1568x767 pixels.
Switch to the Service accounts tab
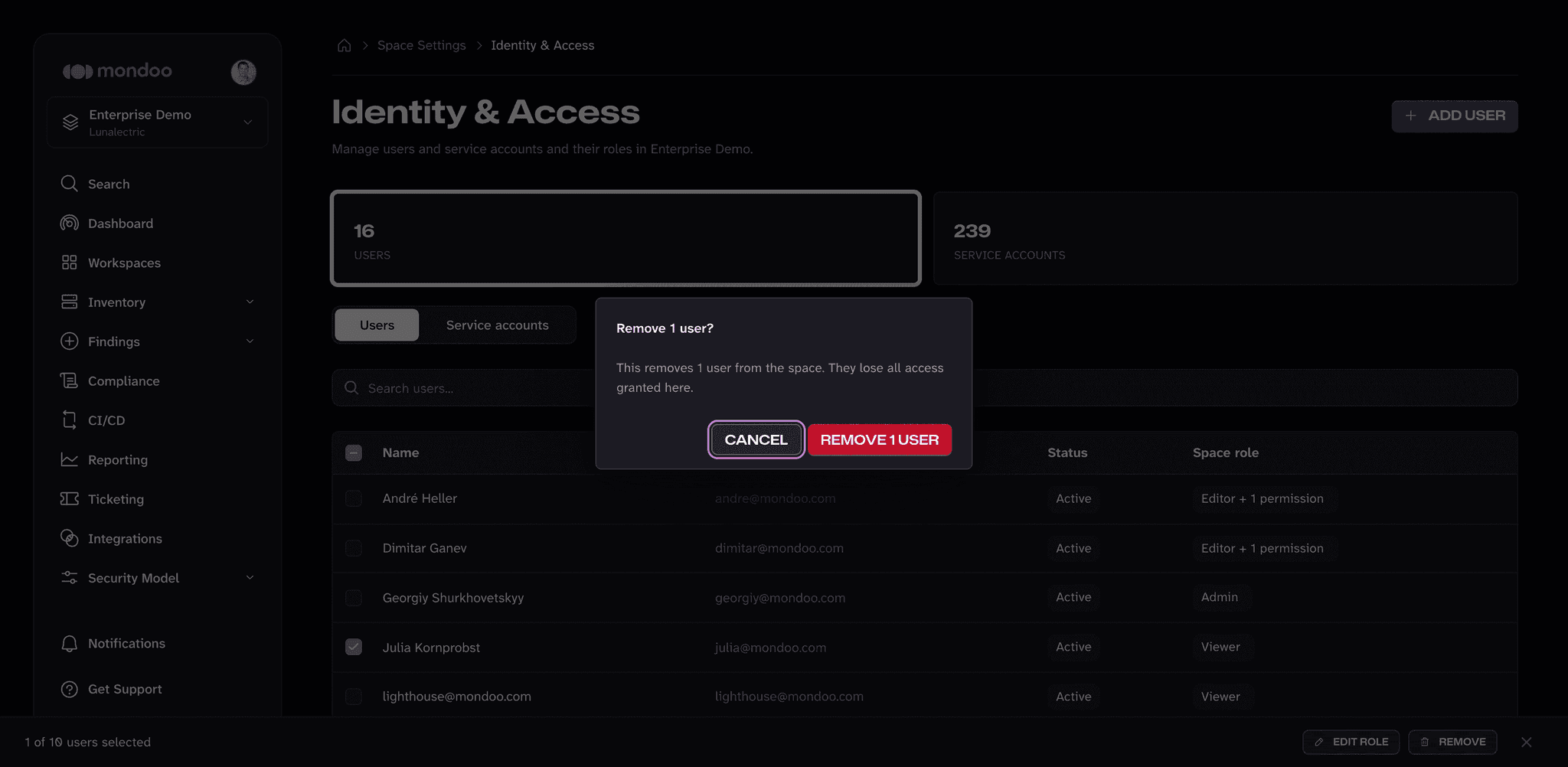(498, 325)
